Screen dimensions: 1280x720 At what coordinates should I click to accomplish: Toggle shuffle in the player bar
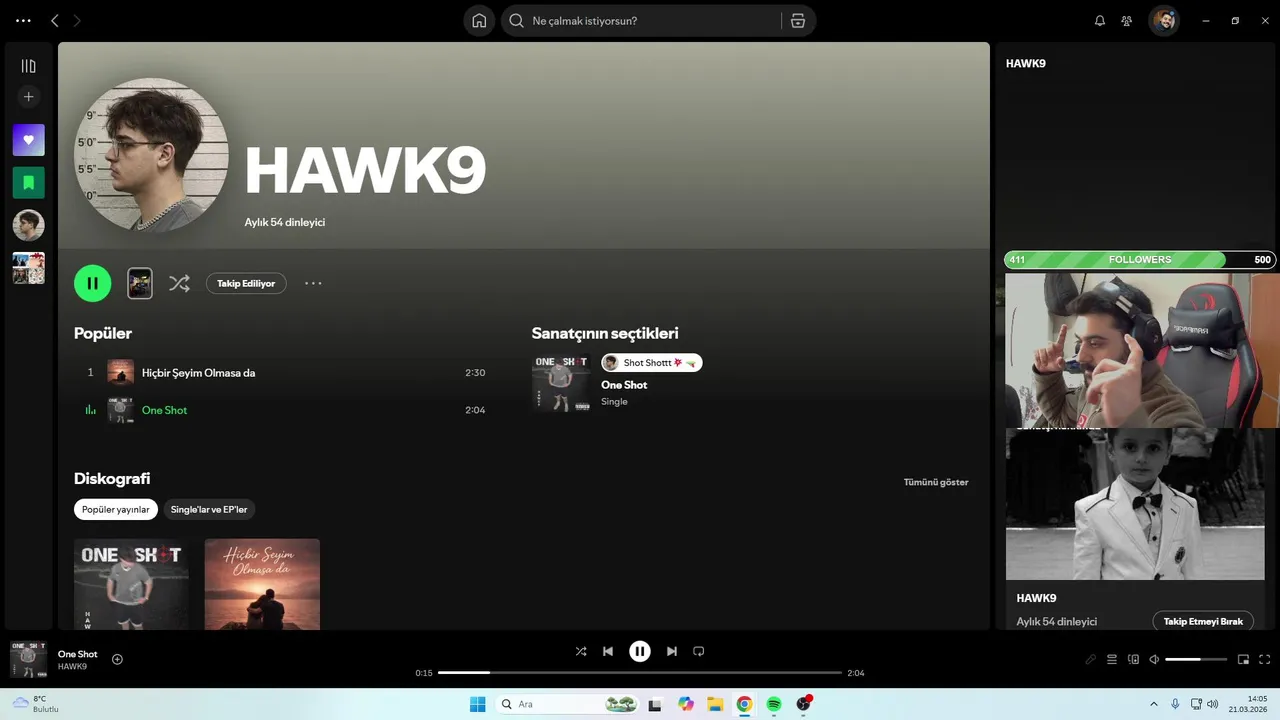click(581, 651)
